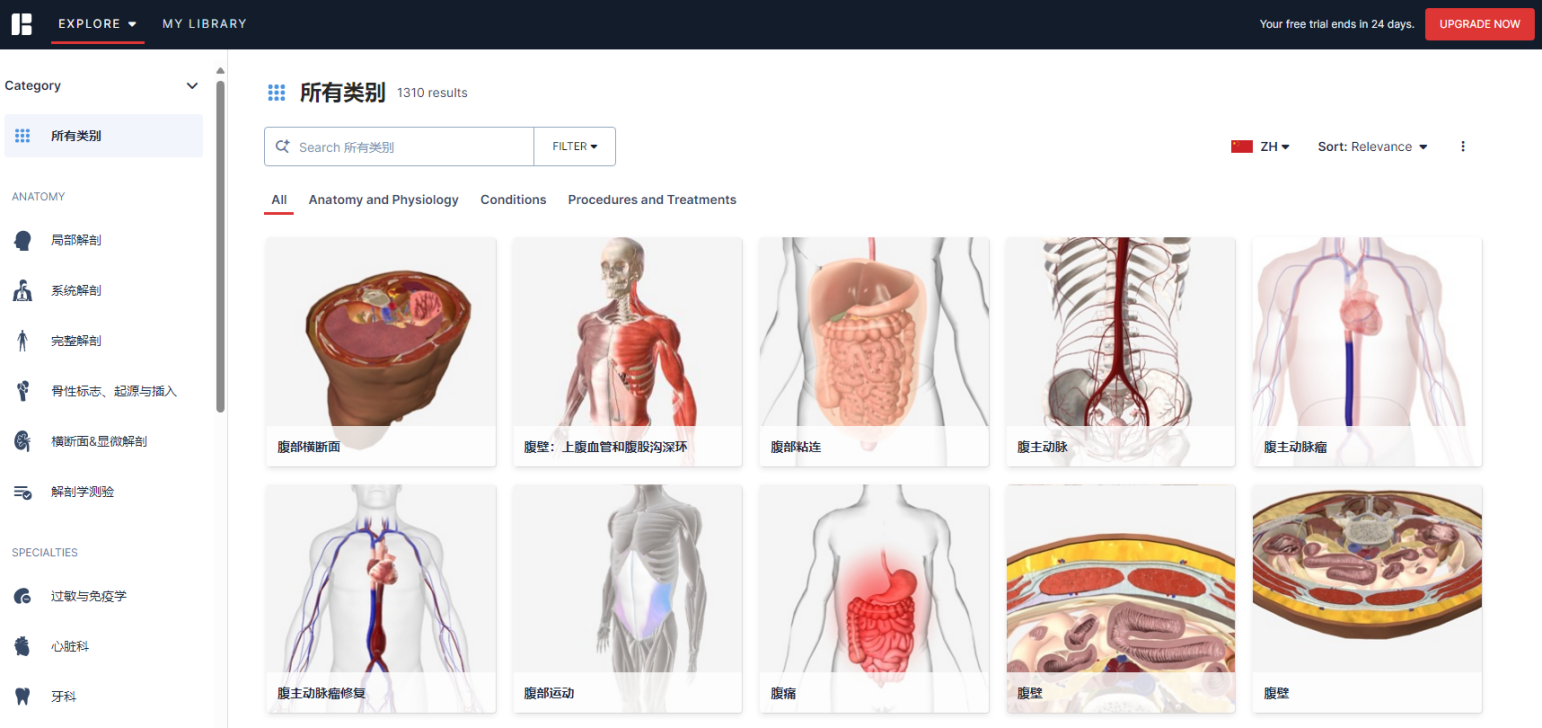Open 横断面&显微解剖 kidney icon category

(x=23, y=441)
